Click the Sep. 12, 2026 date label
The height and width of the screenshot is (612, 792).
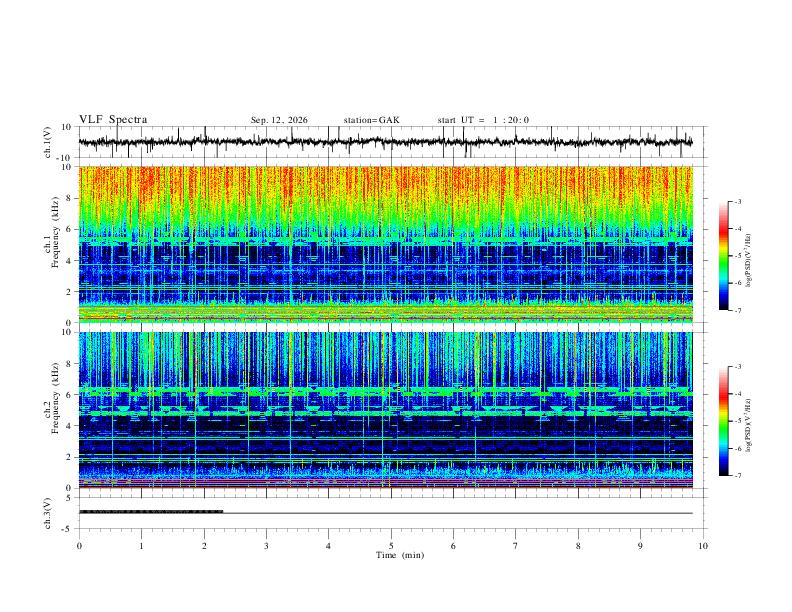[279, 120]
